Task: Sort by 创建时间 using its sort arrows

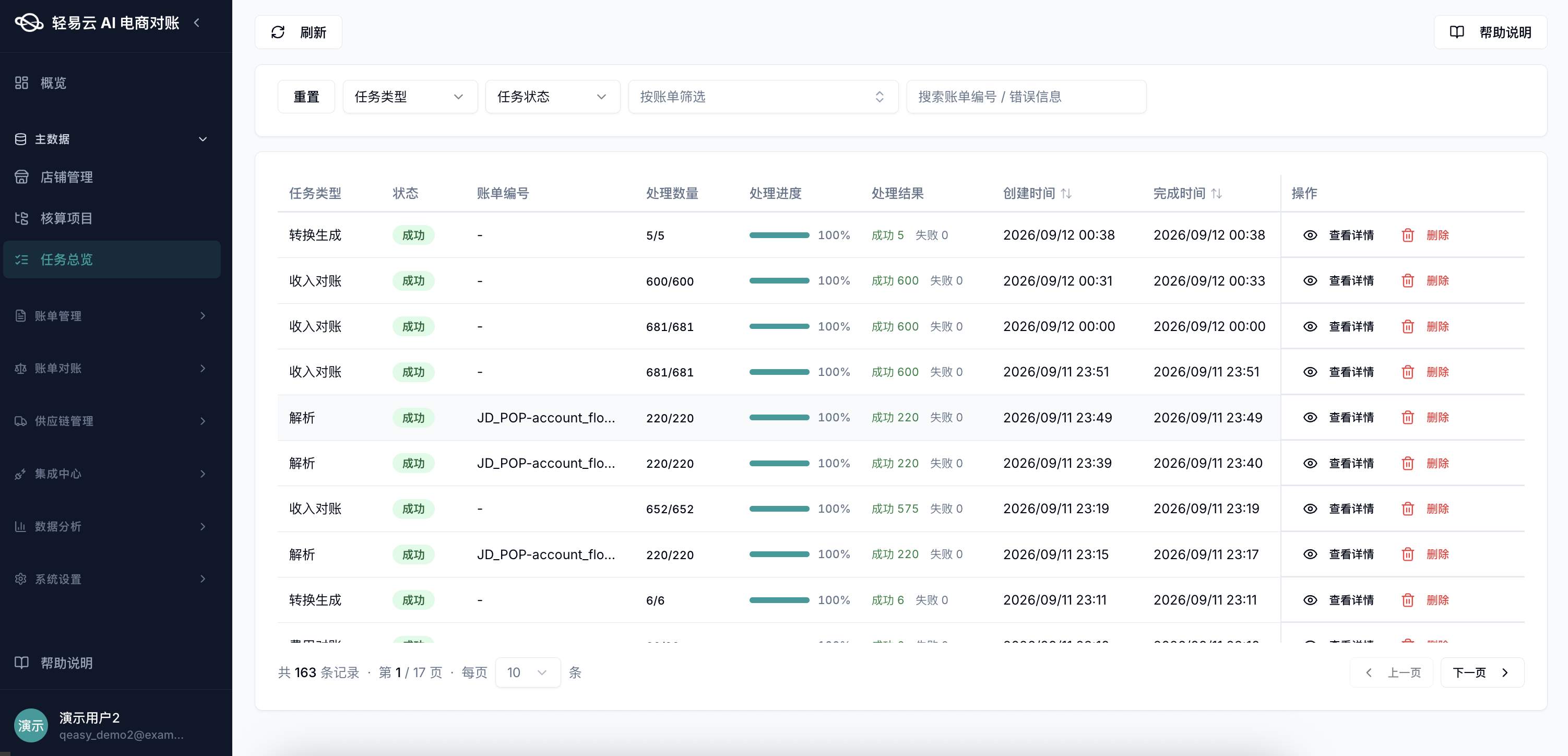Action: 1066,194
